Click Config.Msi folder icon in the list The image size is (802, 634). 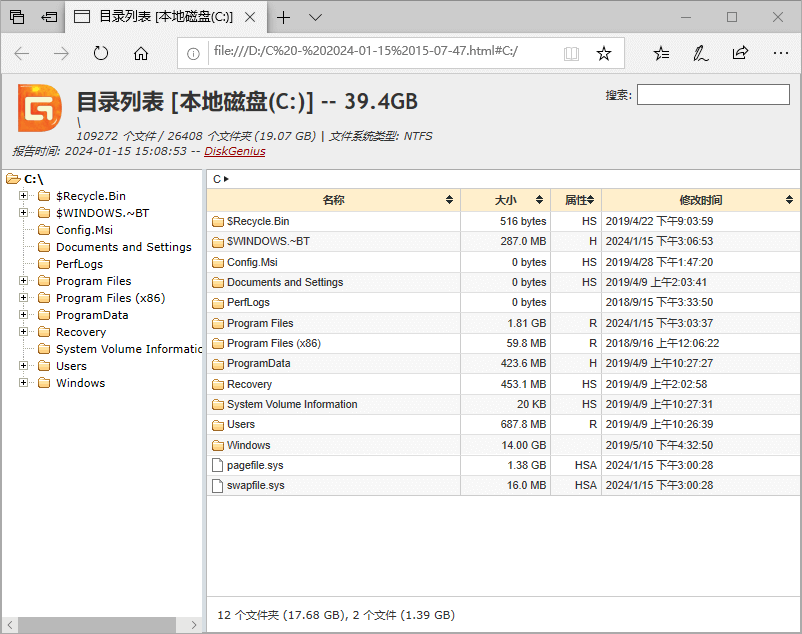pyautogui.click(x=218, y=262)
